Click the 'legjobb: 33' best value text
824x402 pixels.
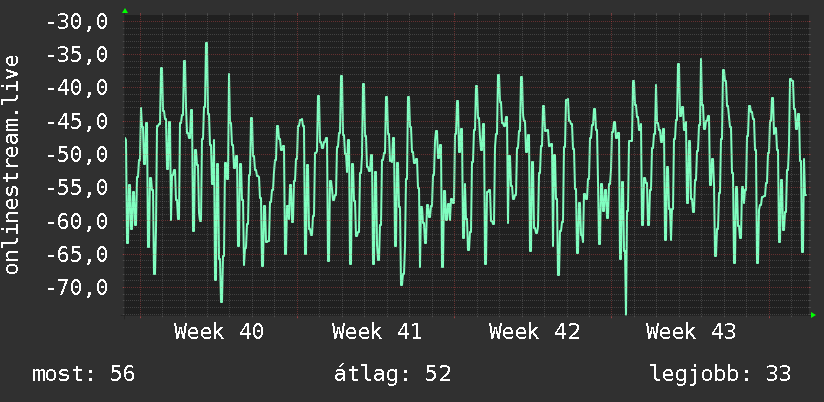pyautogui.click(x=720, y=374)
